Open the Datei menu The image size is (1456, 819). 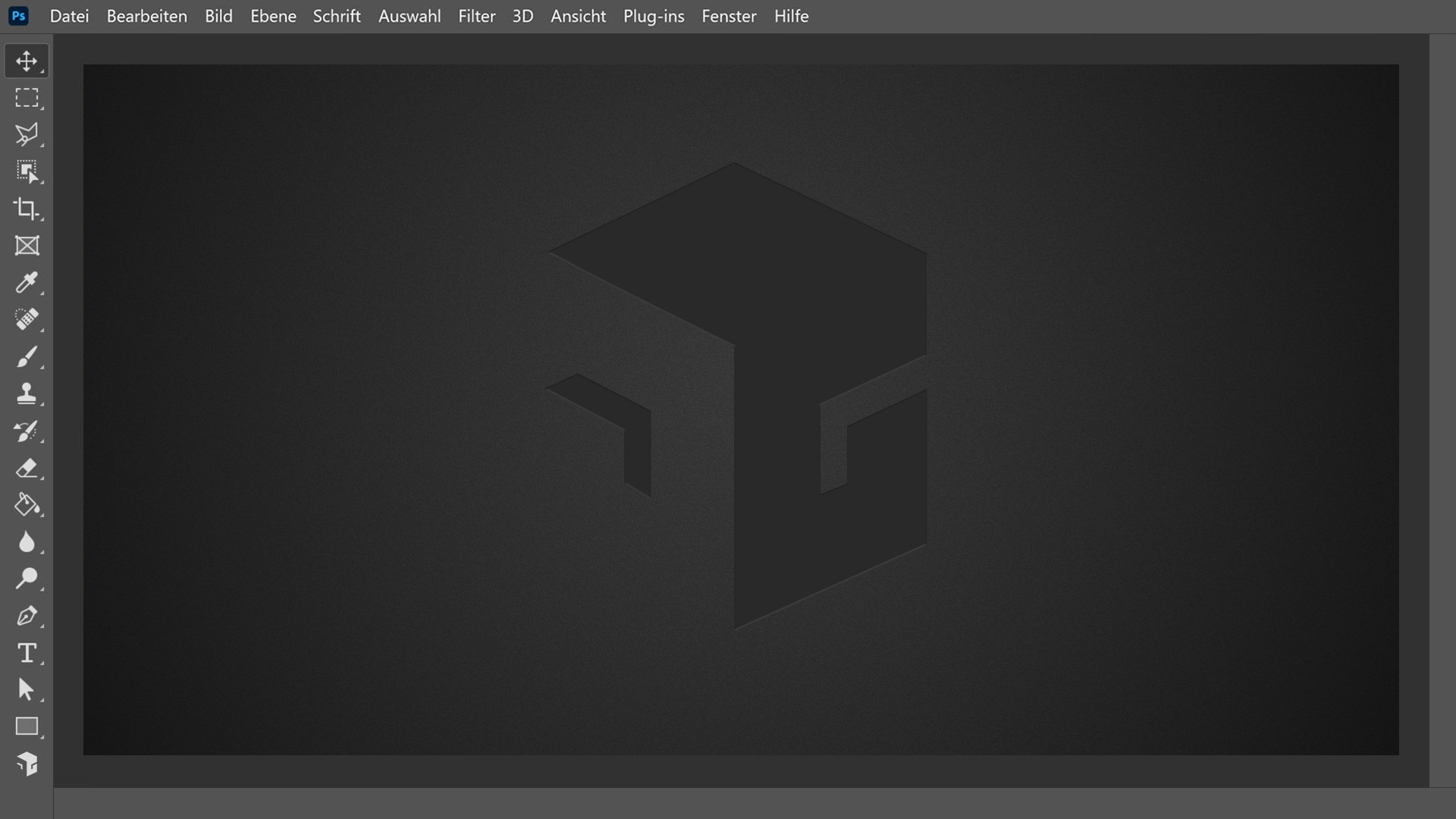click(69, 16)
